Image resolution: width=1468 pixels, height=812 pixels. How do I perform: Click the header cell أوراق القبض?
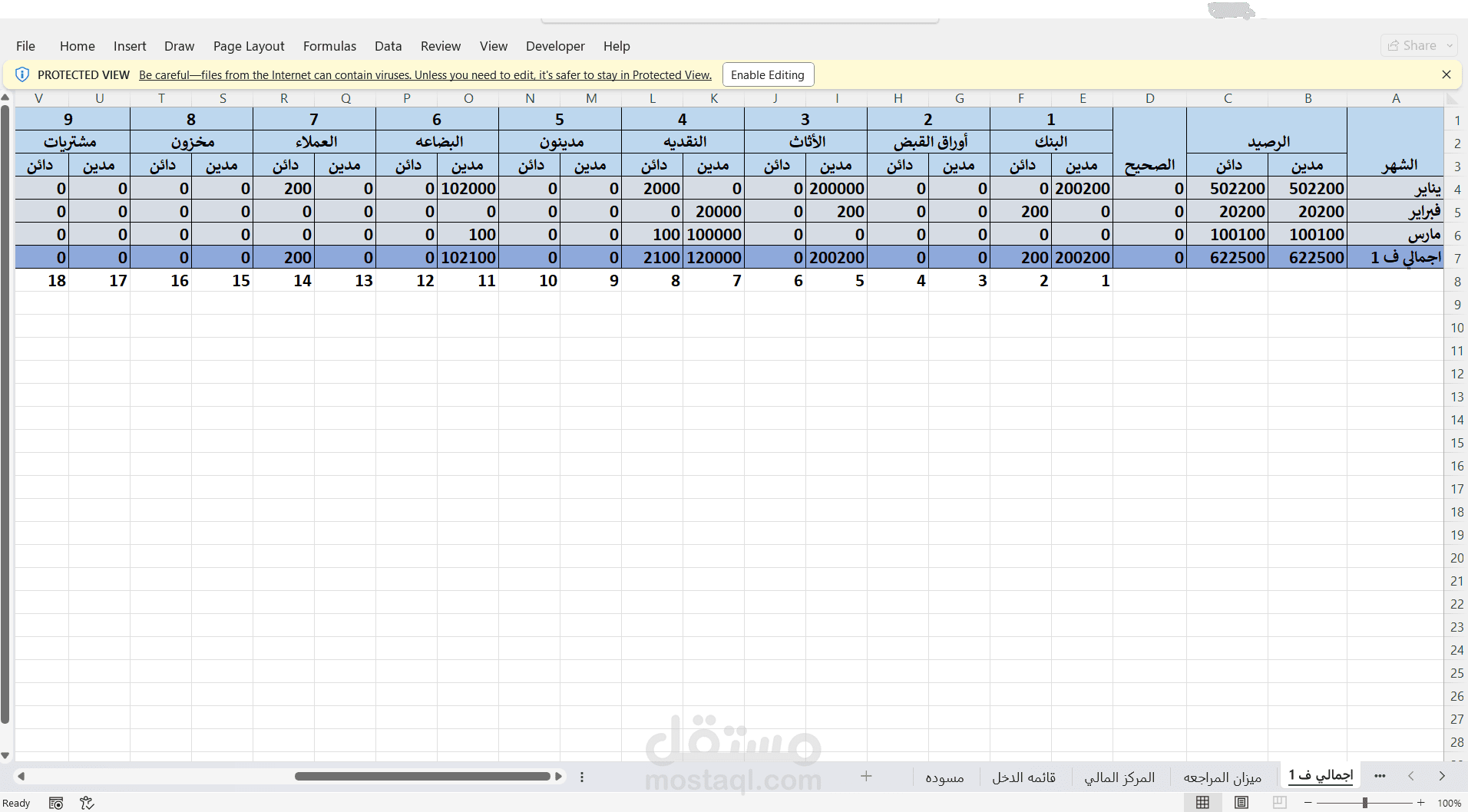click(x=928, y=142)
